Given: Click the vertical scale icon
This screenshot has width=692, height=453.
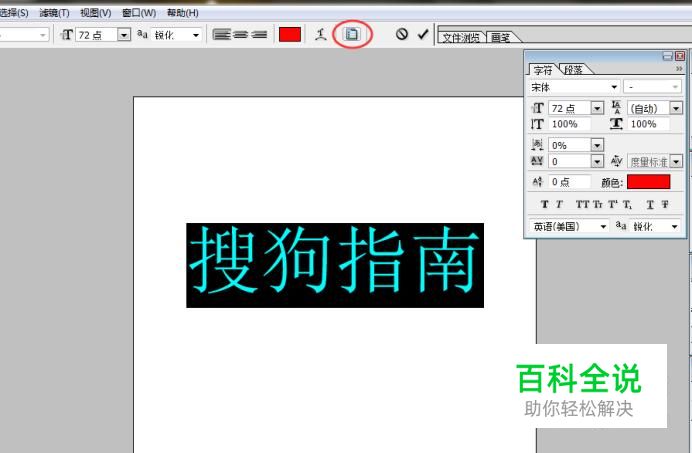Looking at the screenshot, I should [x=537, y=124].
